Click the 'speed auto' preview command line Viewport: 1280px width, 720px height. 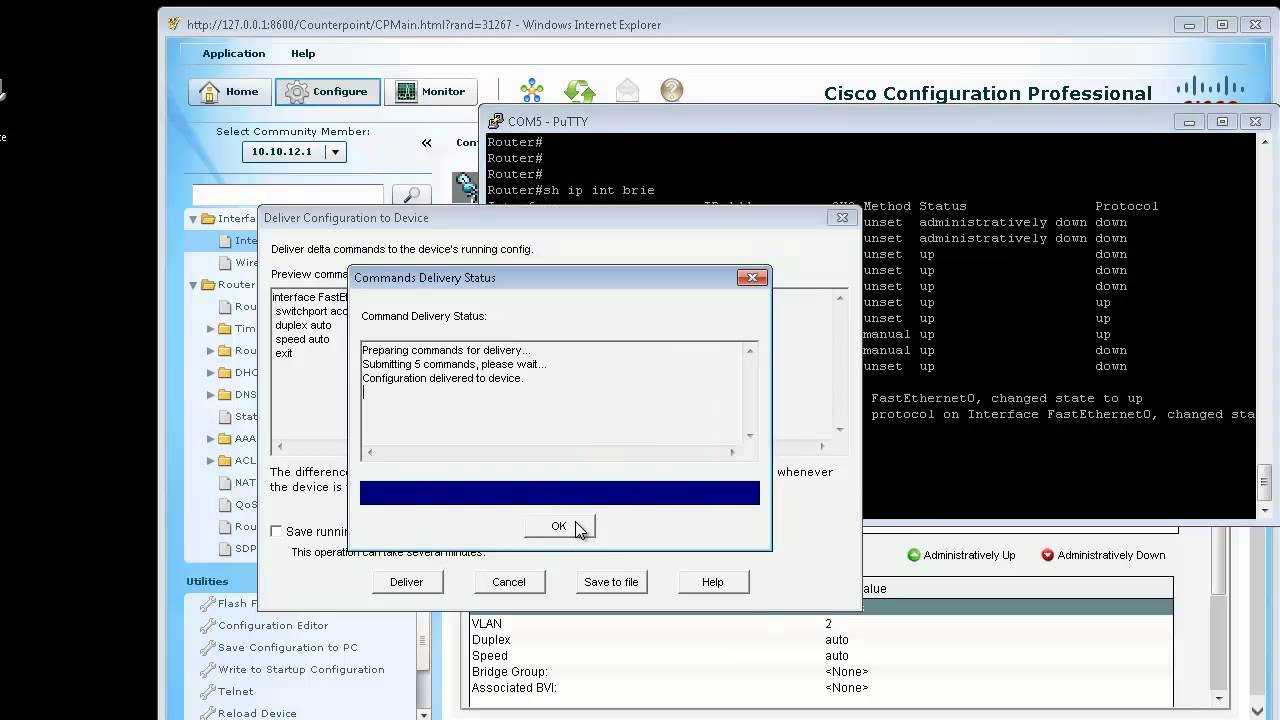point(302,339)
